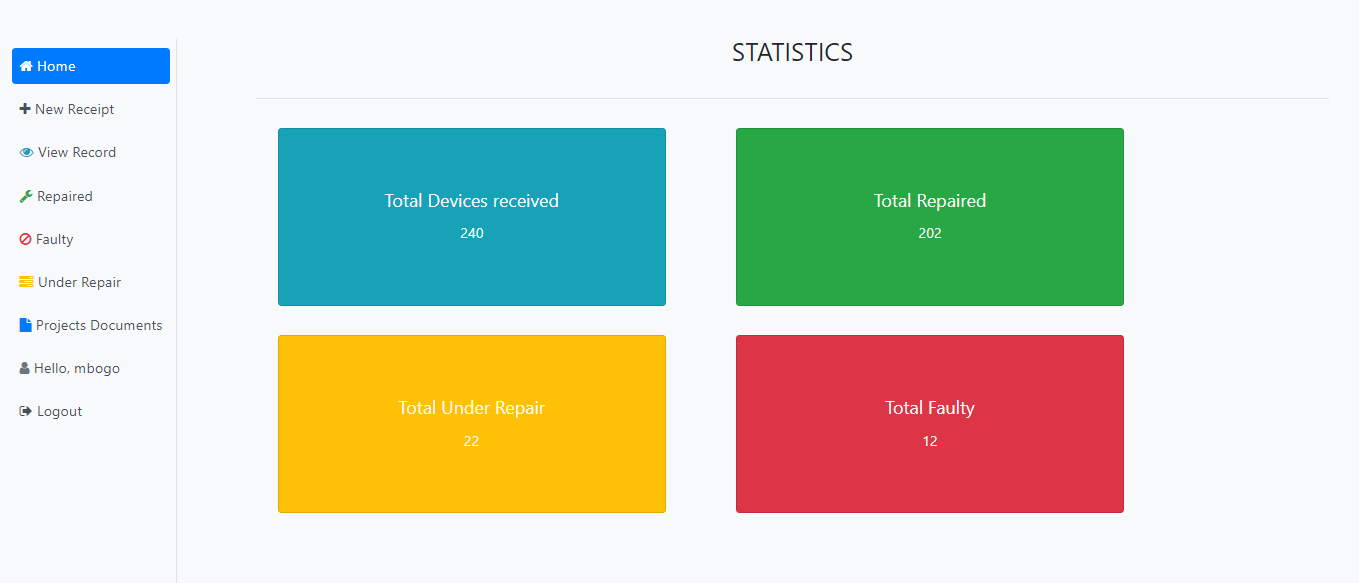Image resolution: width=1359 pixels, height=583 pixels.
Task: Select the Under Repair sidebar link
Action: pos(80,283)
